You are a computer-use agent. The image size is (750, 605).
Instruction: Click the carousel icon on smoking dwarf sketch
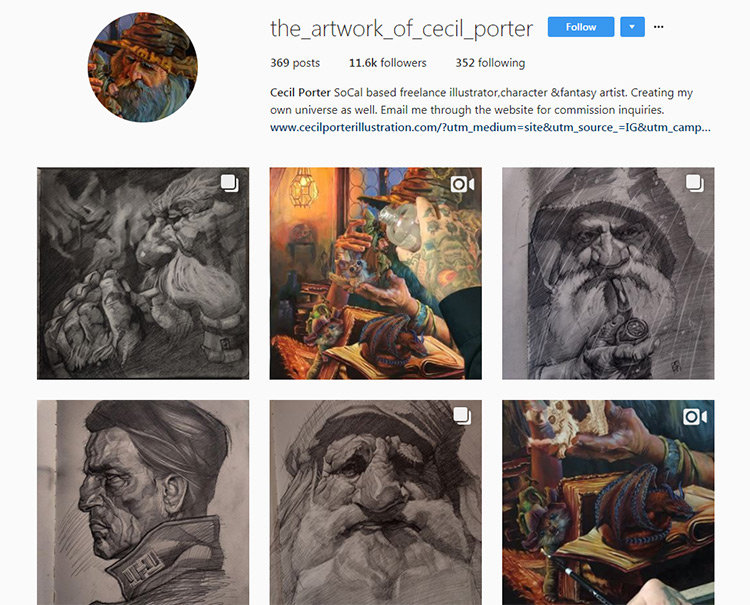[x=229, y=183]
